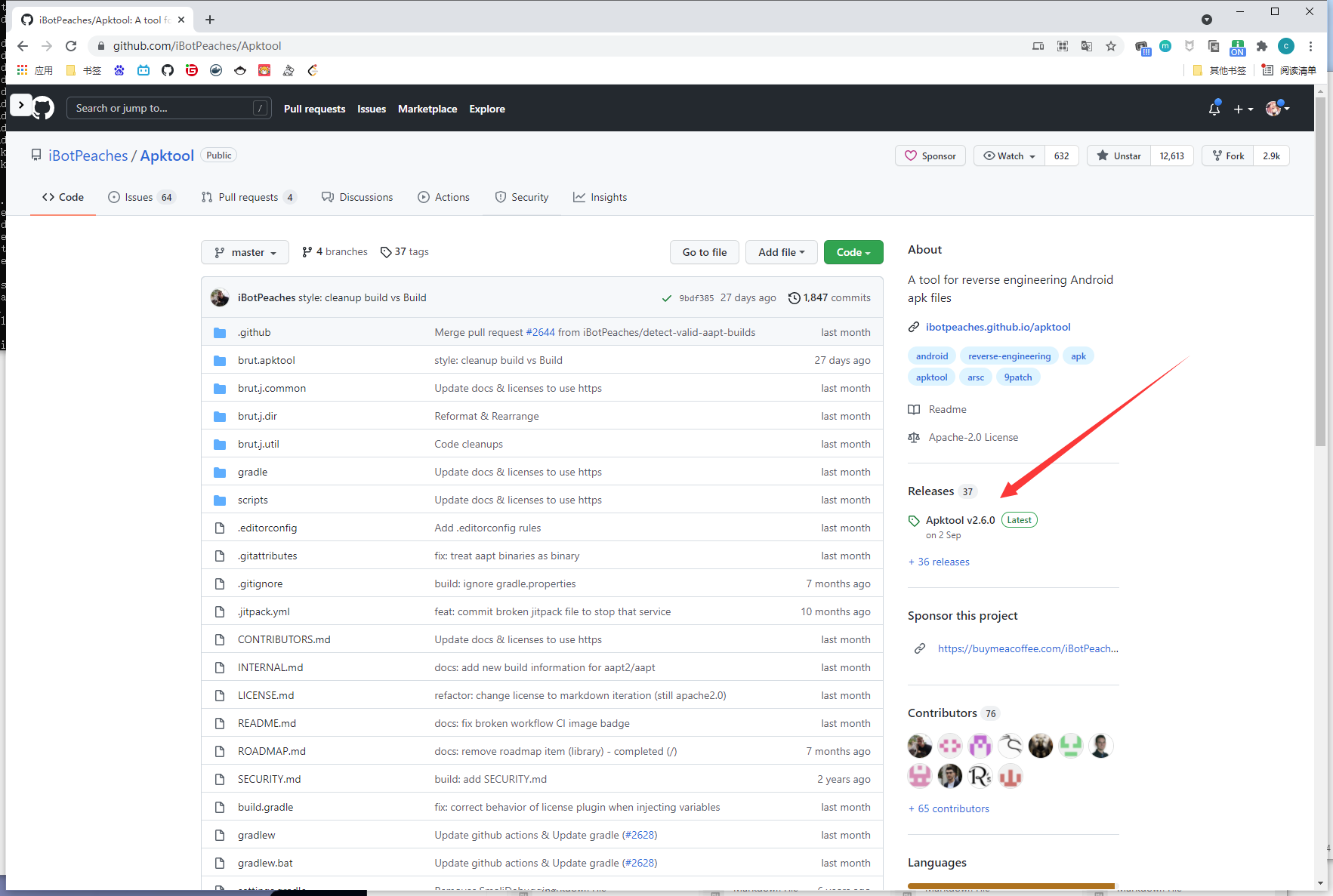Image resolution: width=1333 pixels, height=896 pixels.
Task: Open the browser extensions puzzle icon
Action: 1261,46
